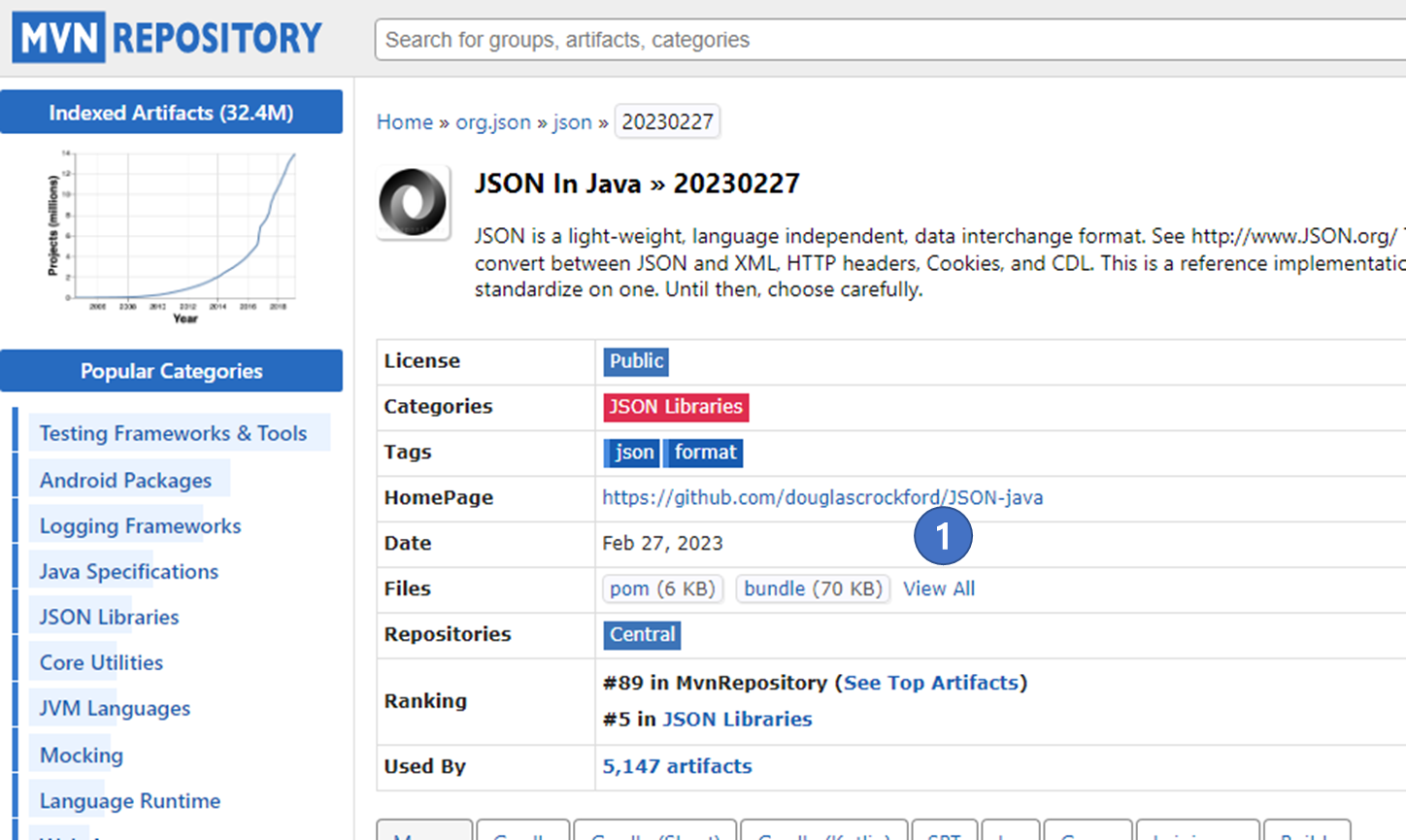Image resolution: width=1406 pixels, height=840 pixels.
Task: Open org.json breadcrumb link
Action: click(493, 122)
